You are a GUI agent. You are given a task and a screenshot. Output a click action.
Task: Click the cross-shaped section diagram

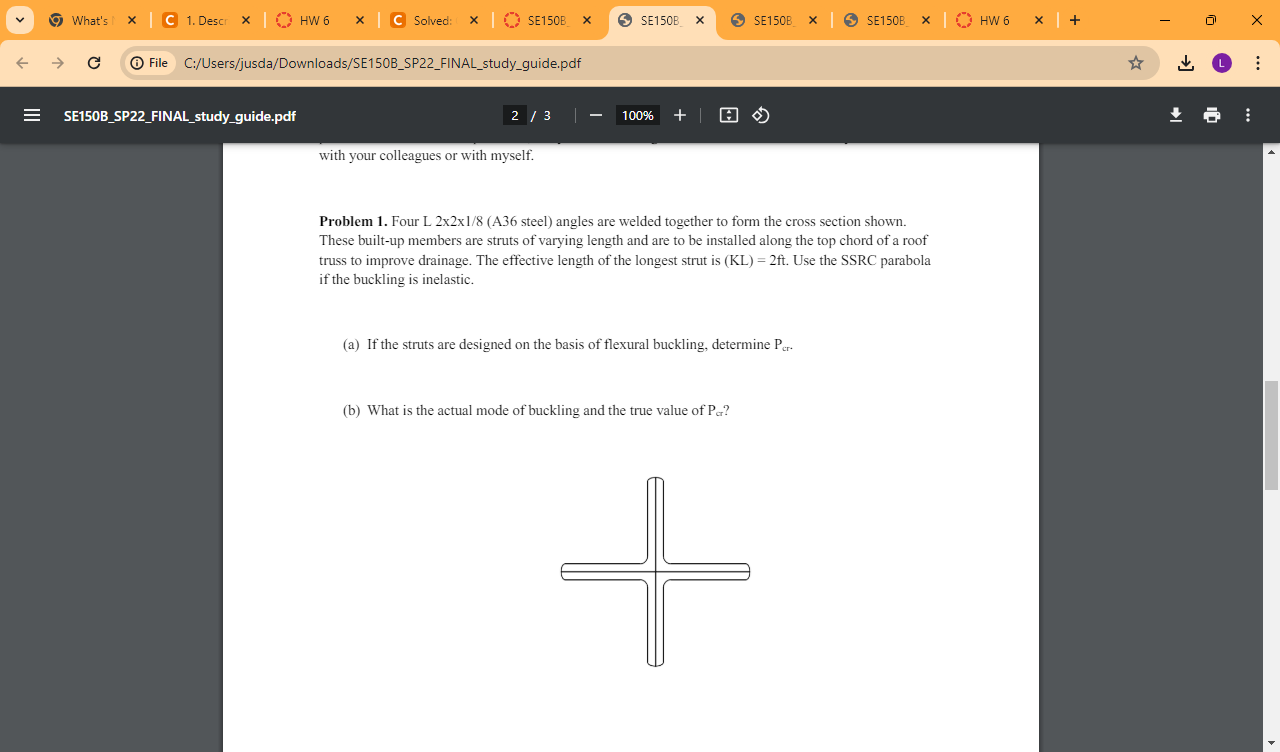click(655, 571)
